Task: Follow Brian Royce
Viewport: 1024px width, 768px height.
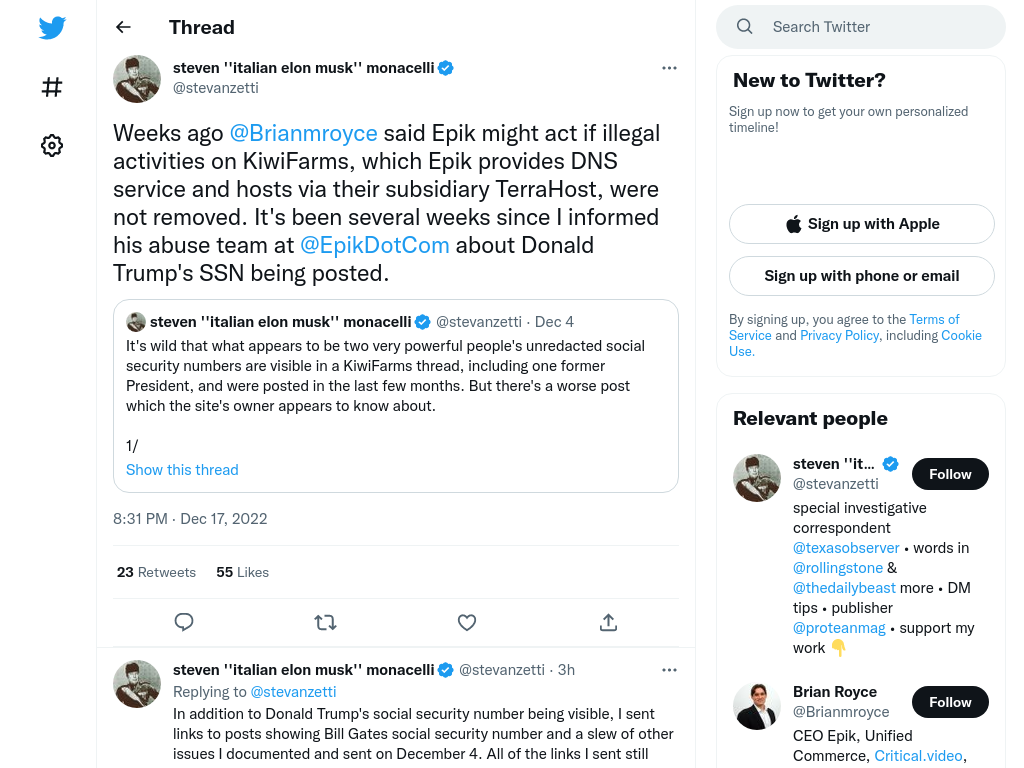Action: [950, 702]
